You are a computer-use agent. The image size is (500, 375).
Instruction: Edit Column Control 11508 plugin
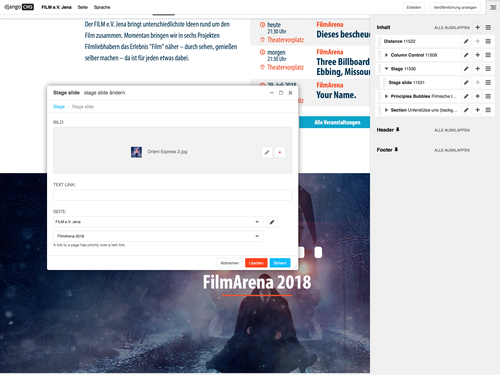pyautogui.click(x=466, y=55)
